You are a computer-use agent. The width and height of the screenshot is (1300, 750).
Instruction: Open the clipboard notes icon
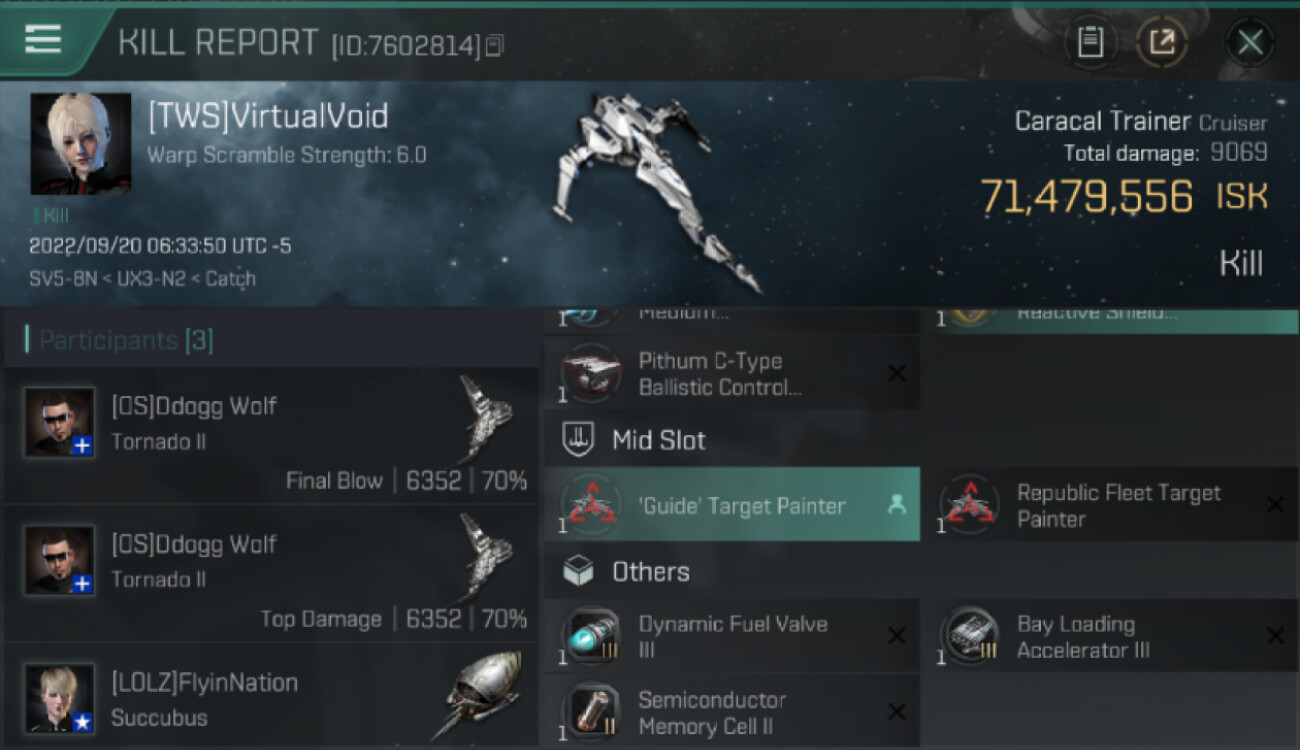pos(1090,42)
